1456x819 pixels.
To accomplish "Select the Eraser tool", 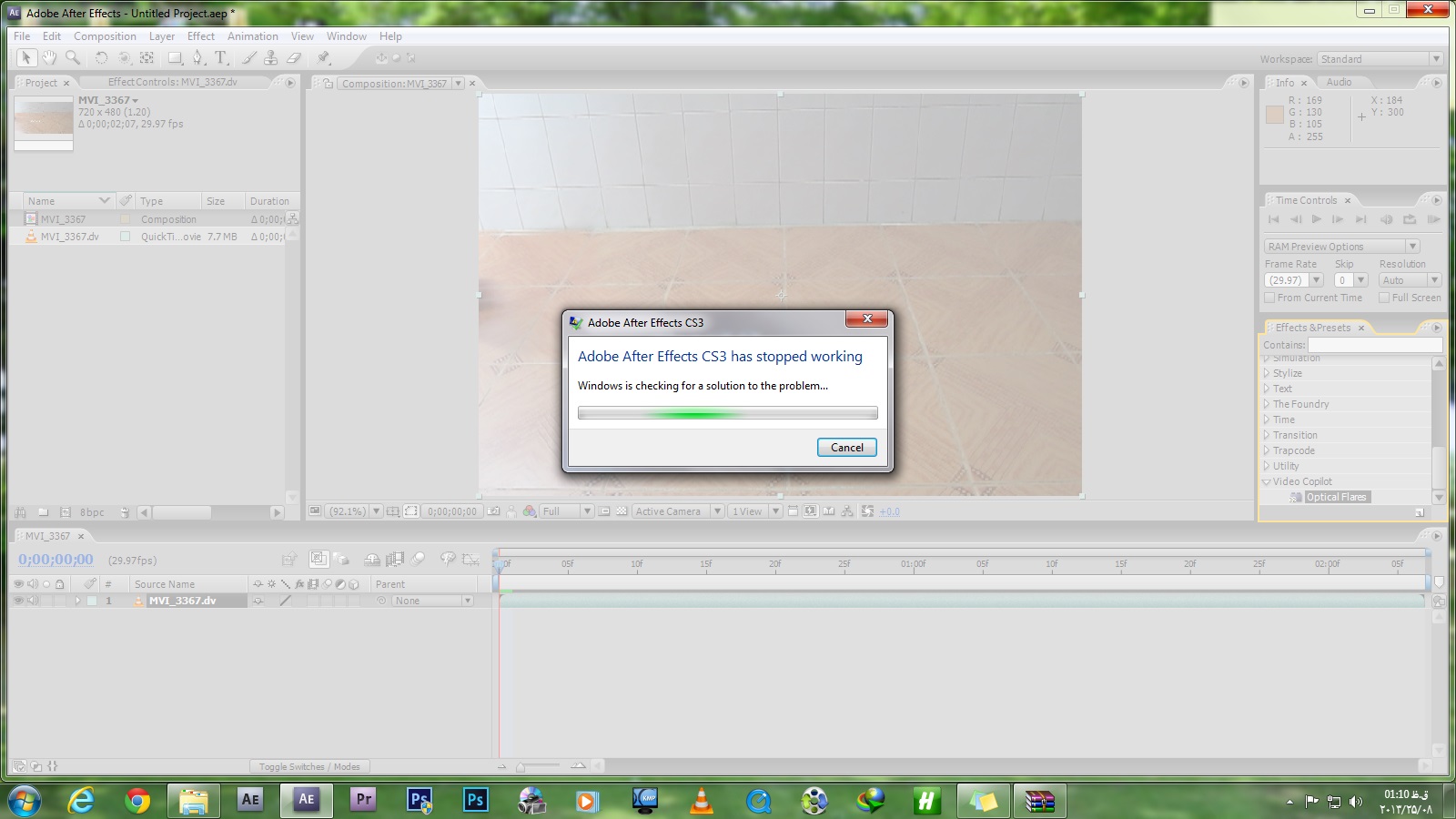I will [x=293, y=57].
